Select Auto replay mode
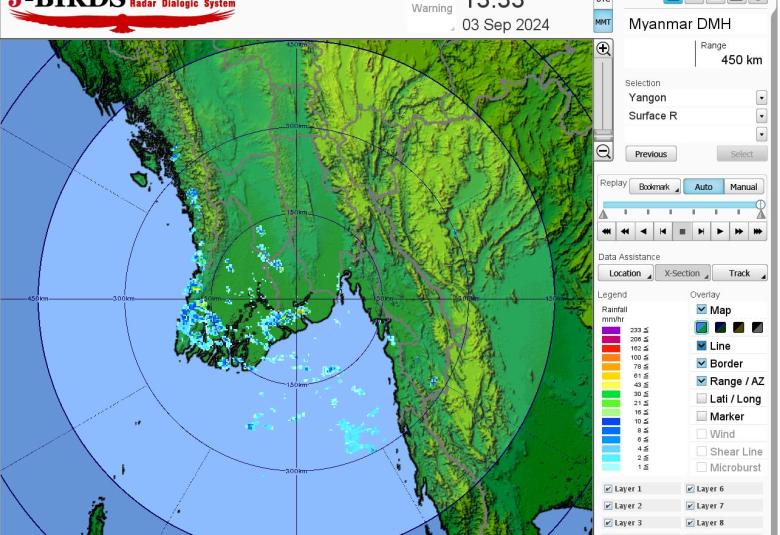Image resolution: width=780 pixels, height=535 pixels. [703, 187]
